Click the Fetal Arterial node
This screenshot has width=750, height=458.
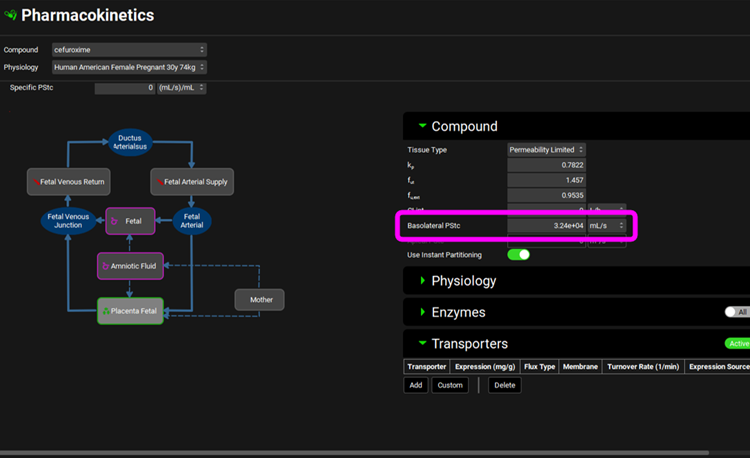tap(192, 221)
